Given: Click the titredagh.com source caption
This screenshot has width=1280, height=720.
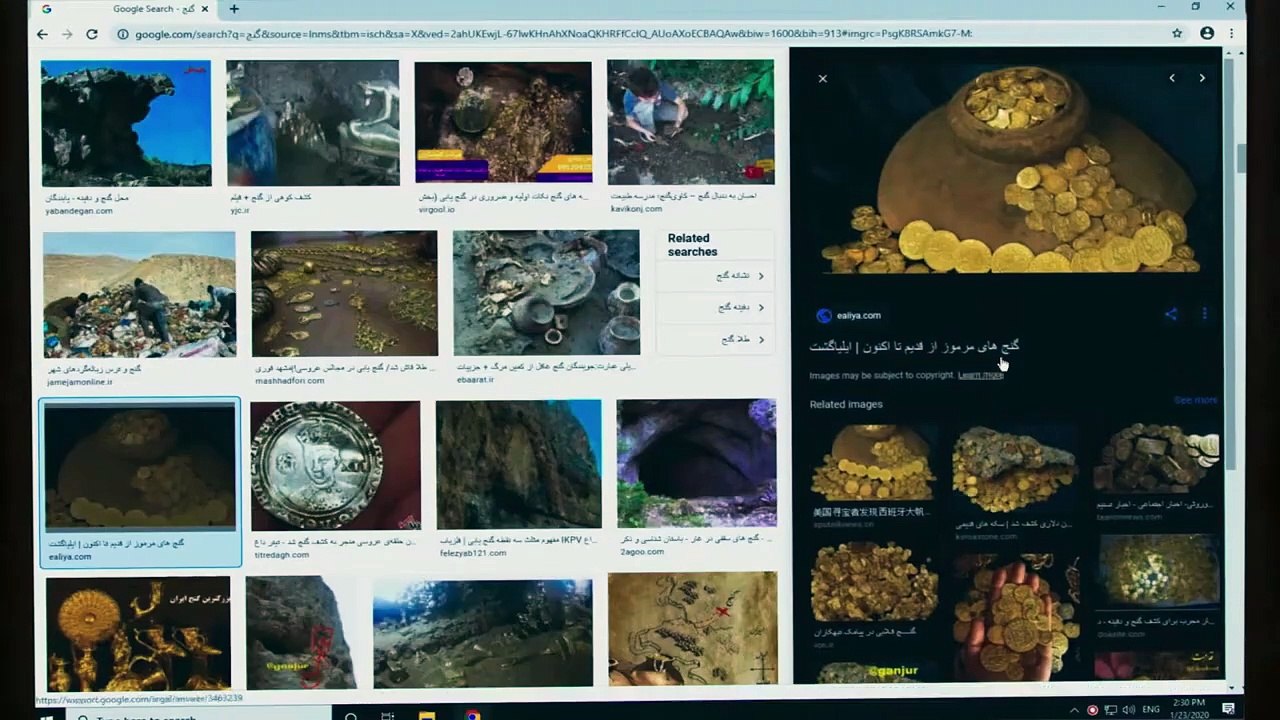Looking at the screenshot, I should click(x=281, y=555).
